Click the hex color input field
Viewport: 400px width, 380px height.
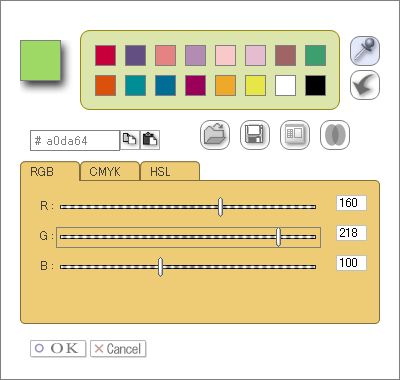[x=75, y=140]
